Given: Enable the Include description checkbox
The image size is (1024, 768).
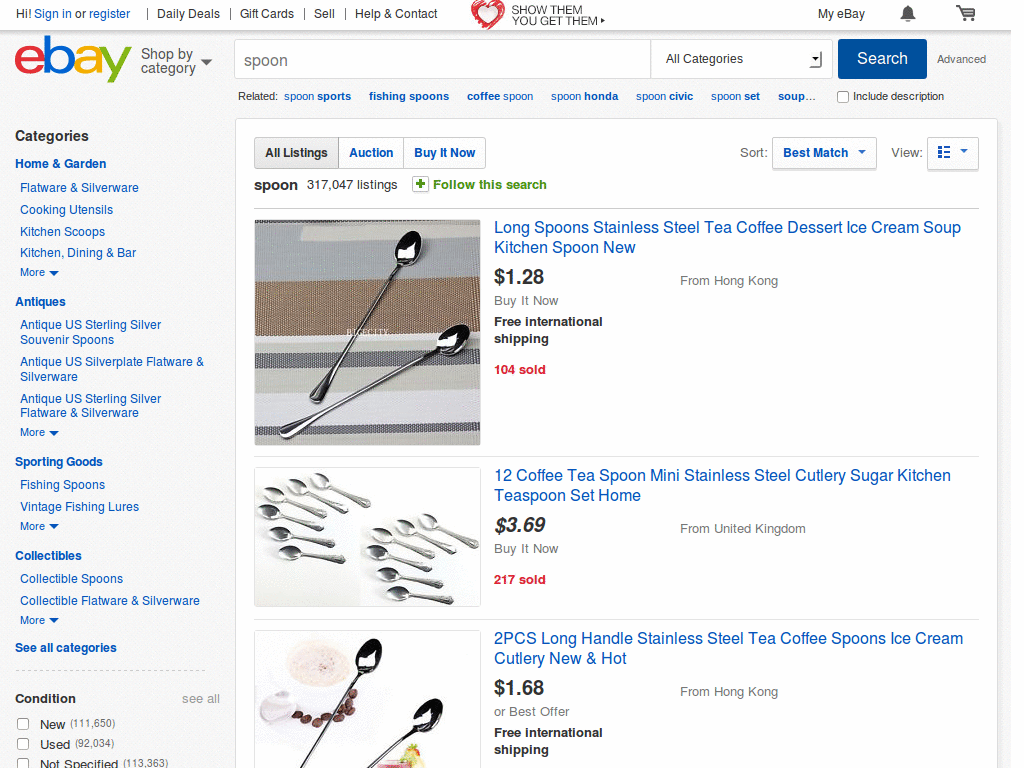Looking at the screenshot, I should [843, 96].
